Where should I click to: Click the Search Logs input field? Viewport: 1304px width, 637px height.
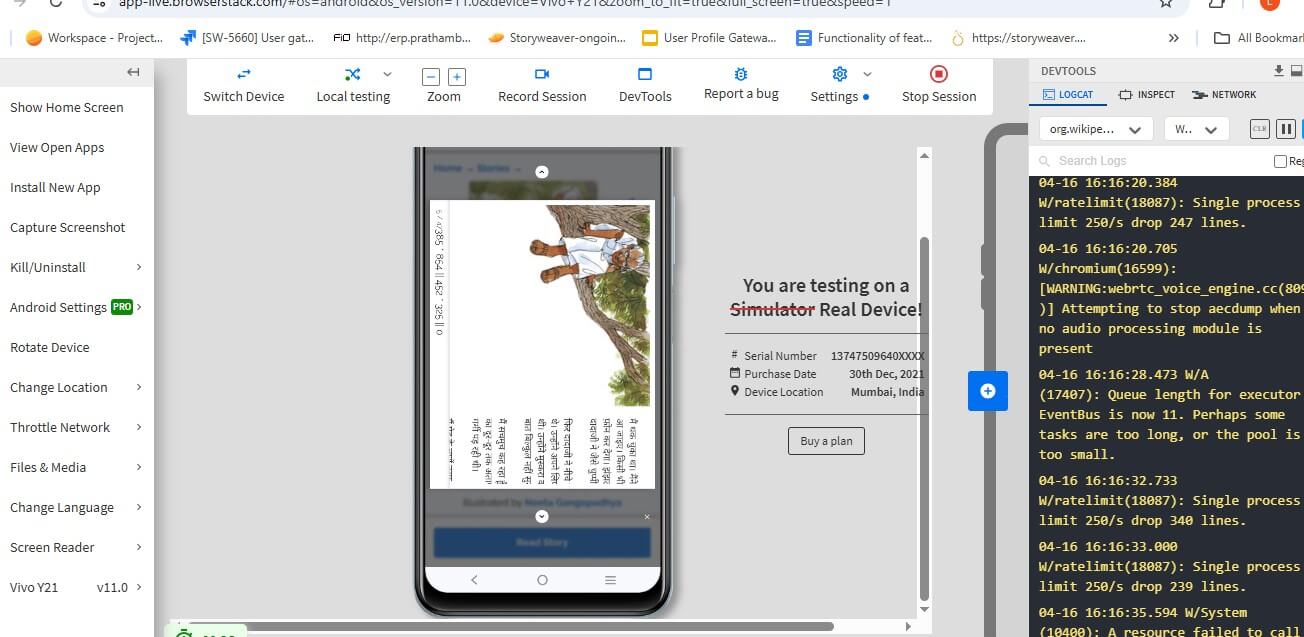click(x=1150, y=161)
